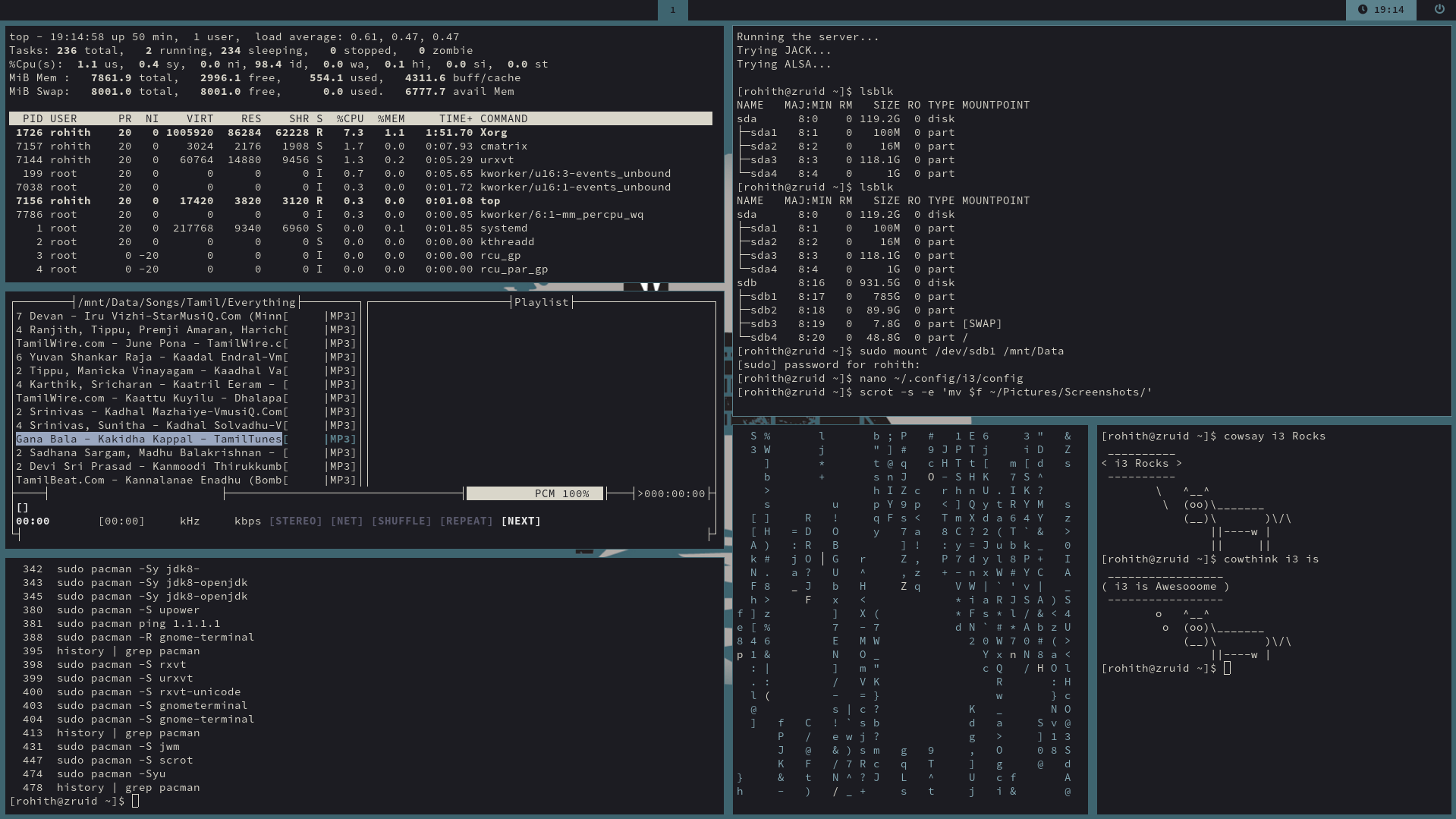The width and height of the screenshot is (1456, 819).
Task: Click the NEXT option in mocp
Action: (520, 521)
